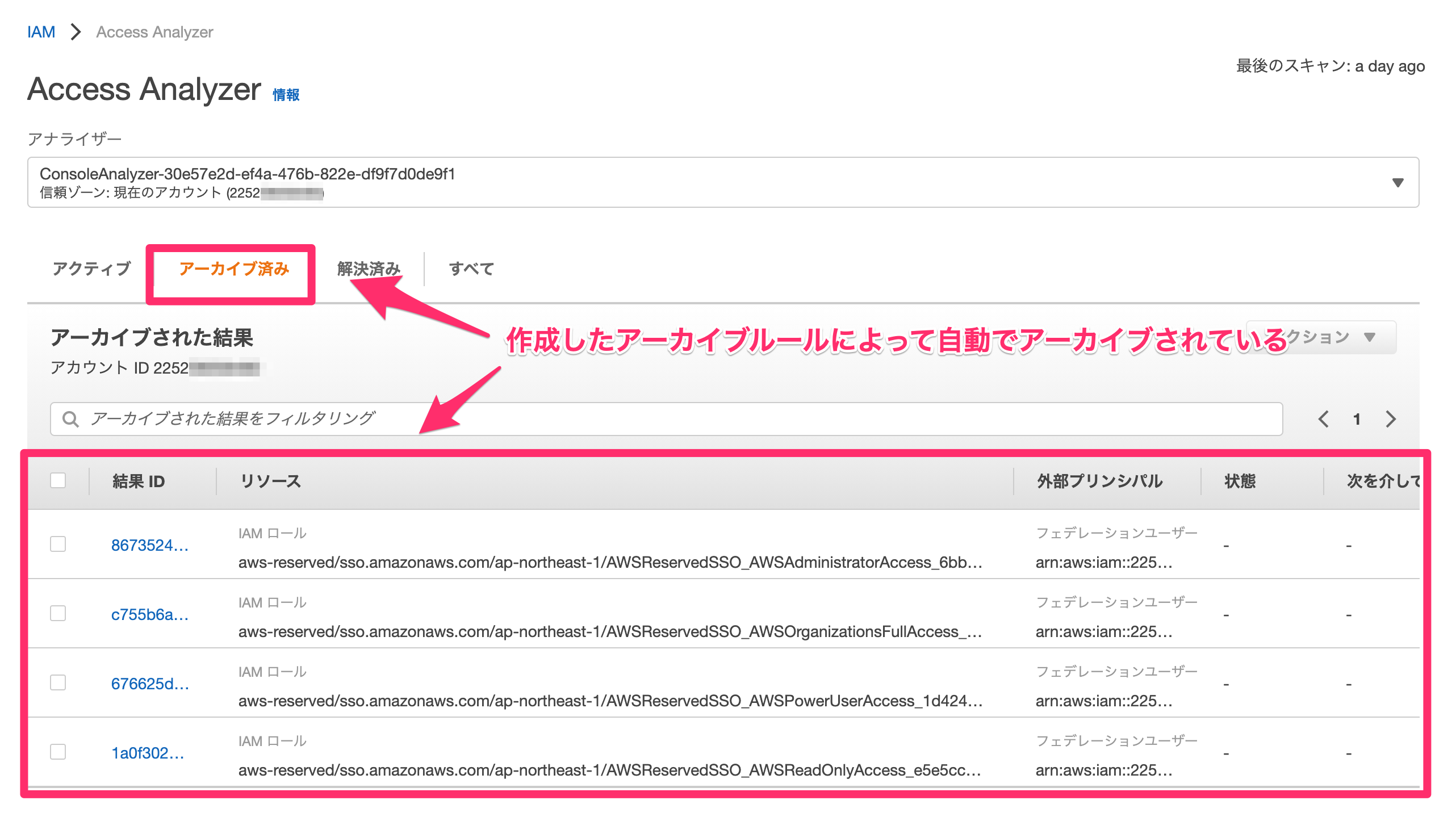Open the 情報 info link
Viewport: 1456px width, 821px height.
[286, 95]
